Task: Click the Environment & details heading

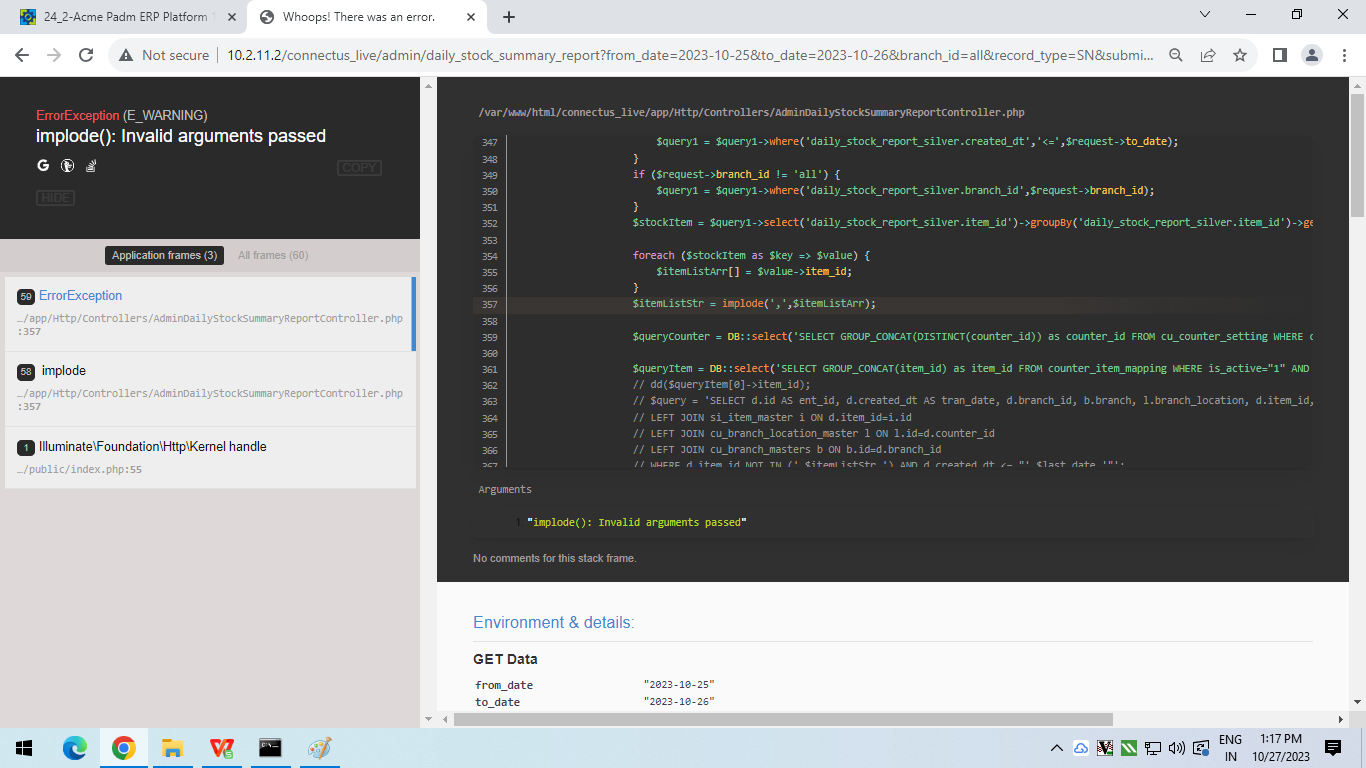Action: point(554,623)
